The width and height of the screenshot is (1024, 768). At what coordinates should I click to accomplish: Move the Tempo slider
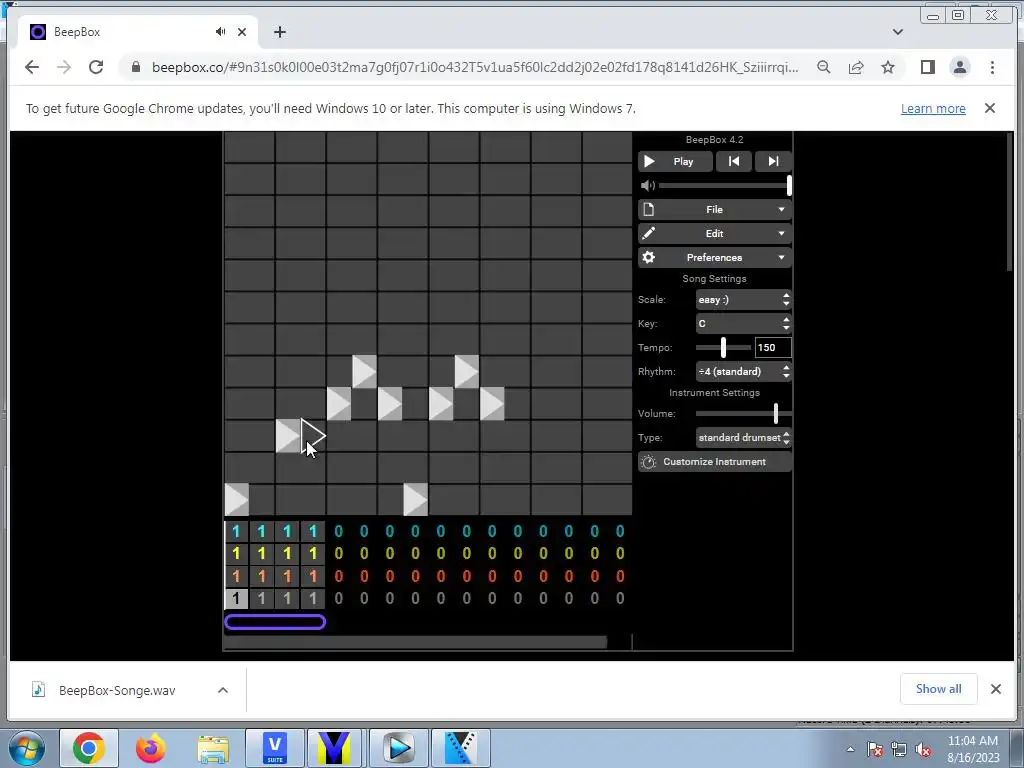click(x=723, y=347)
